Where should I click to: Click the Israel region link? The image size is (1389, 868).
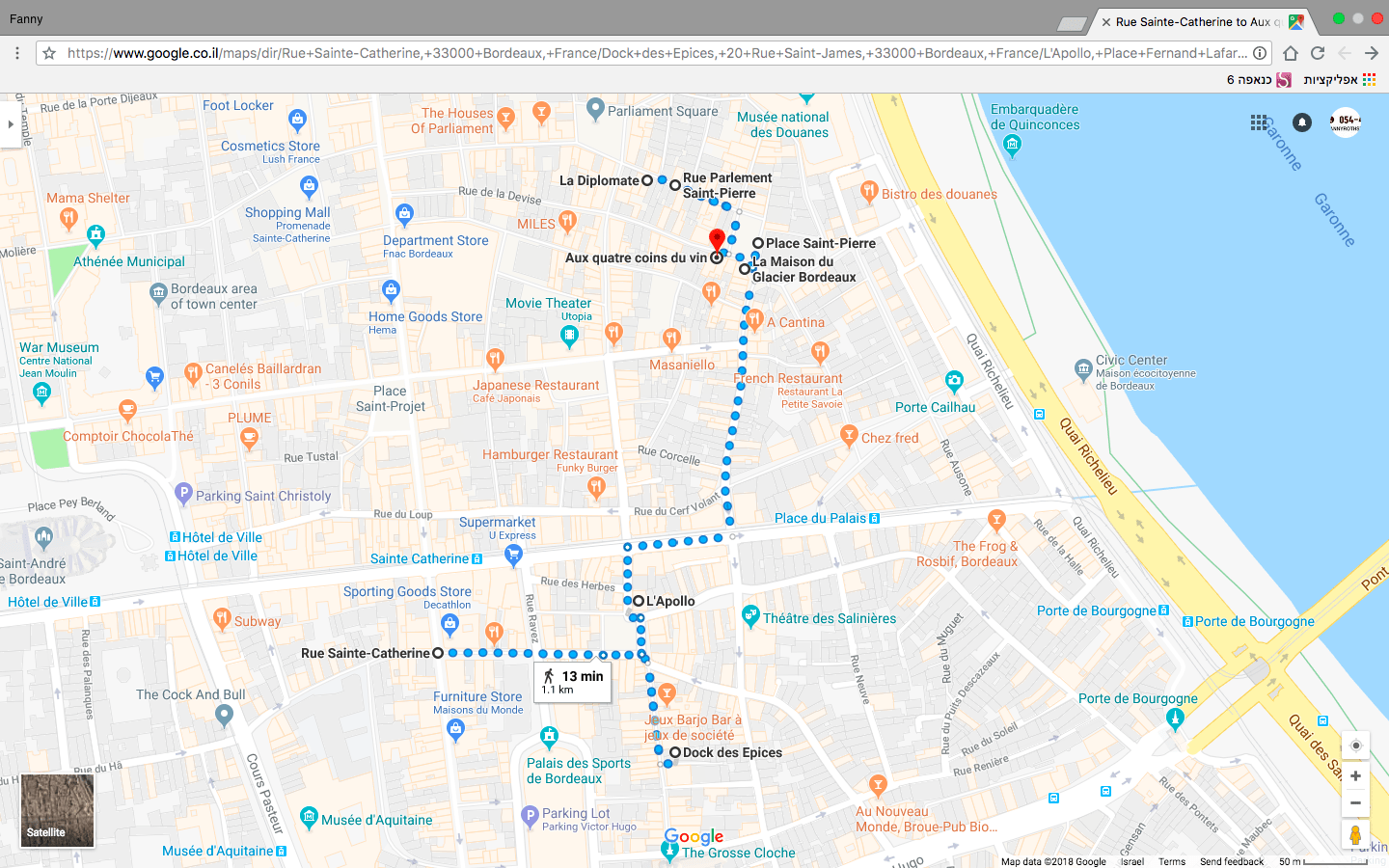pos(1132,861)
